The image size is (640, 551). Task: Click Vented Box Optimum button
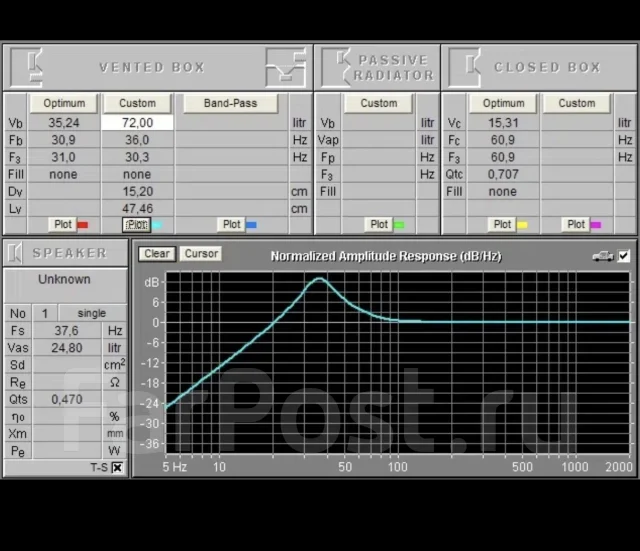coord(64,103)
